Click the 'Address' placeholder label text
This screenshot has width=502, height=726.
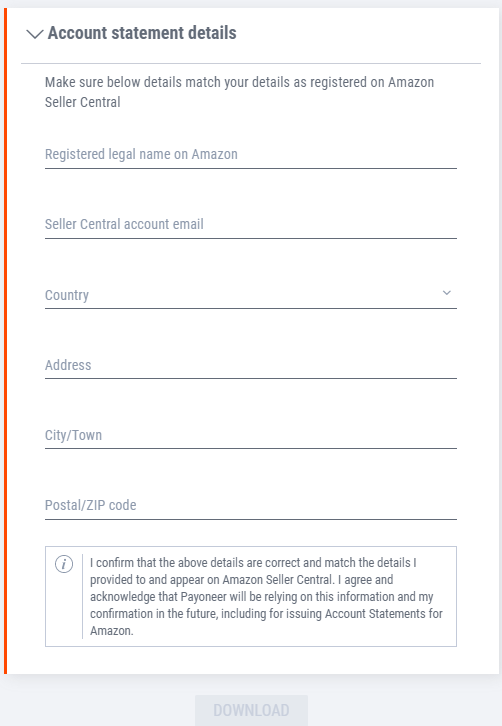[68, 365]
